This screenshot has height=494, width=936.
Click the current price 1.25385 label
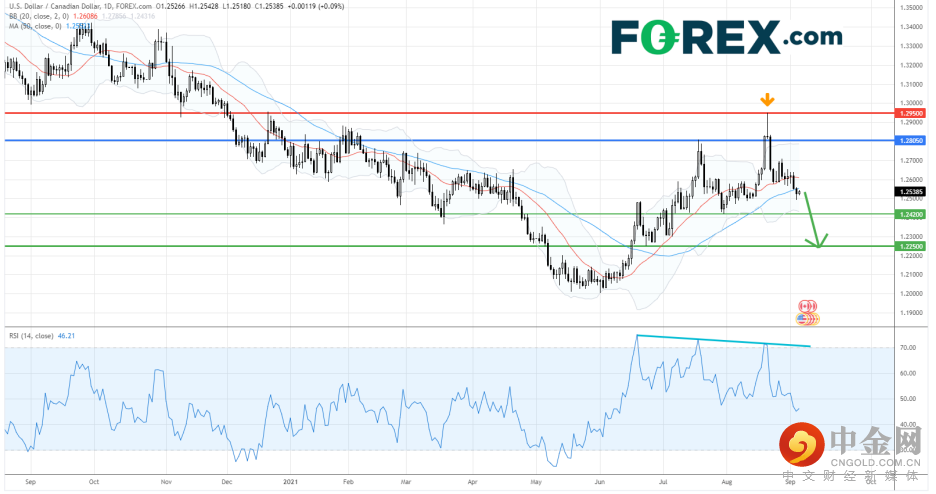(x=911, y=192)
